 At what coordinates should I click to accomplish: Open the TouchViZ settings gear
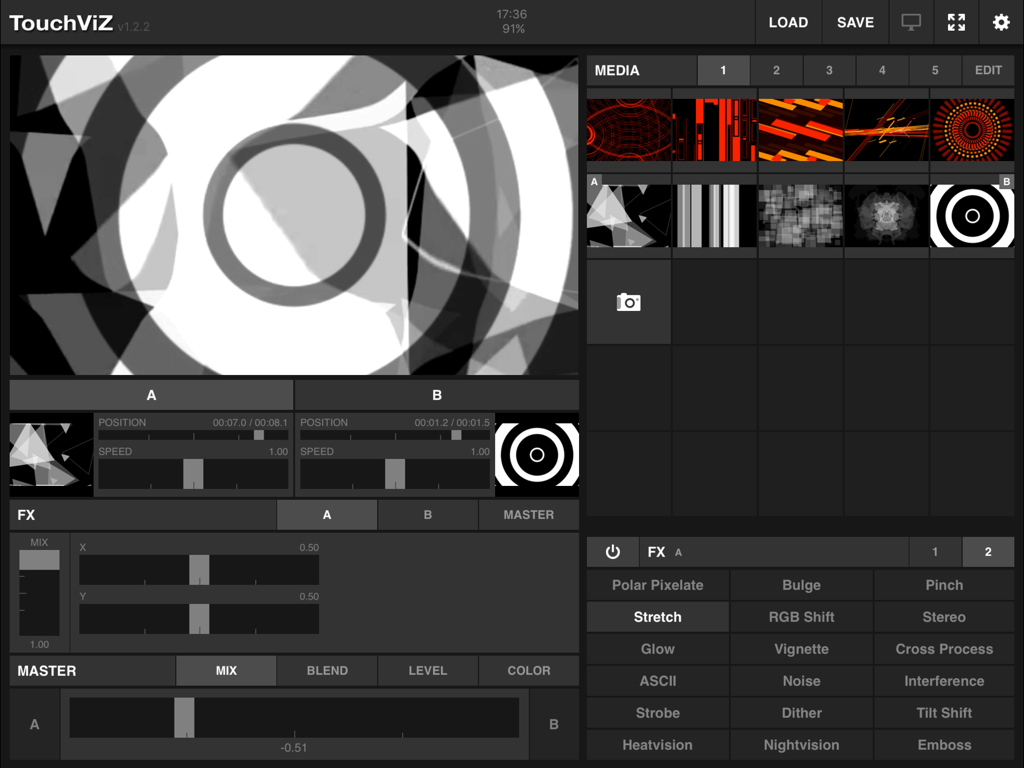1000,22
